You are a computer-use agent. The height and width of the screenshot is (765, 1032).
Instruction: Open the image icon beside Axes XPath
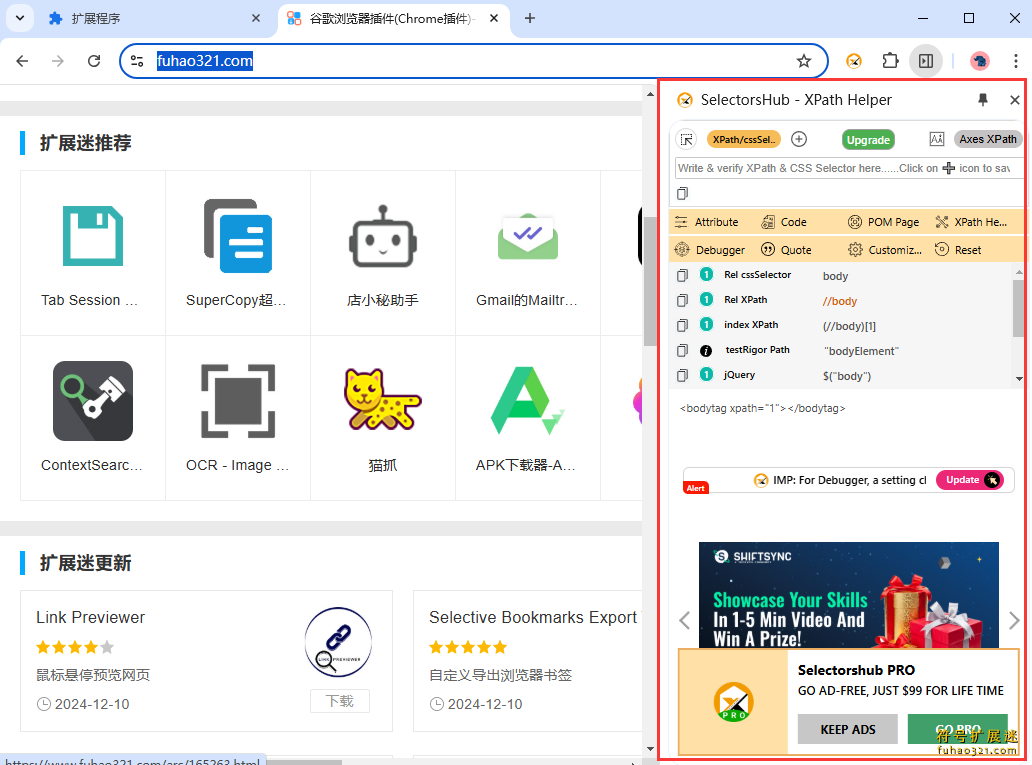pos(937,139)
